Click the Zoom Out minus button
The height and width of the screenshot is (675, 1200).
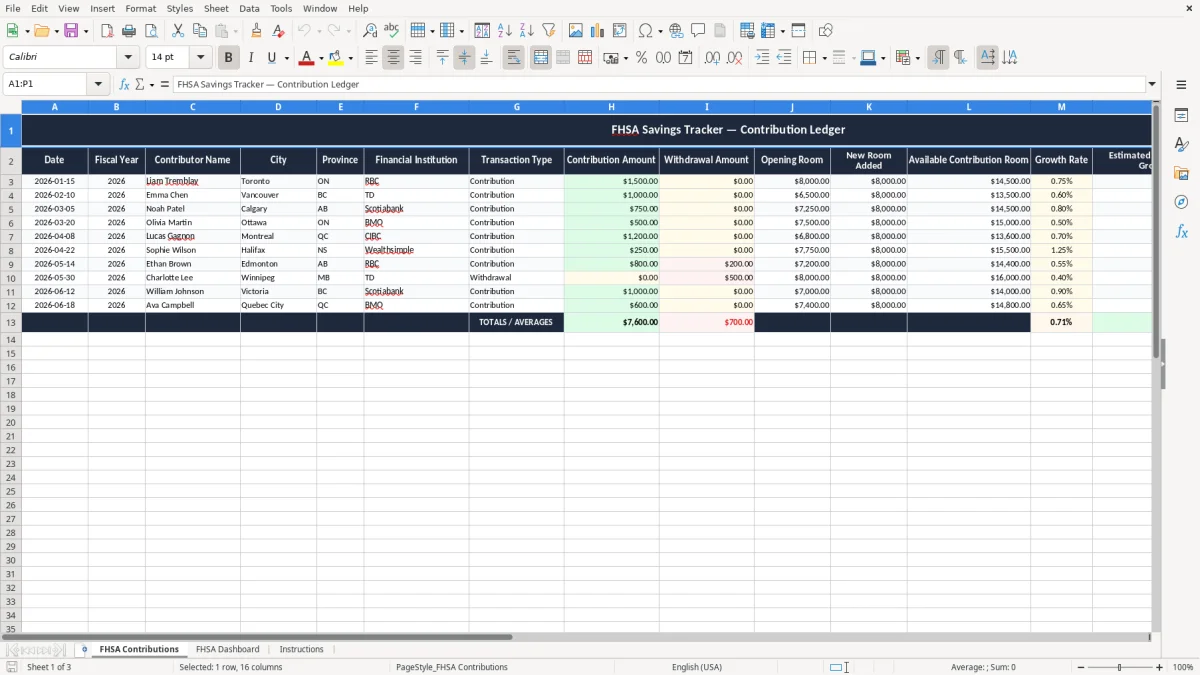coord(1081,667)
